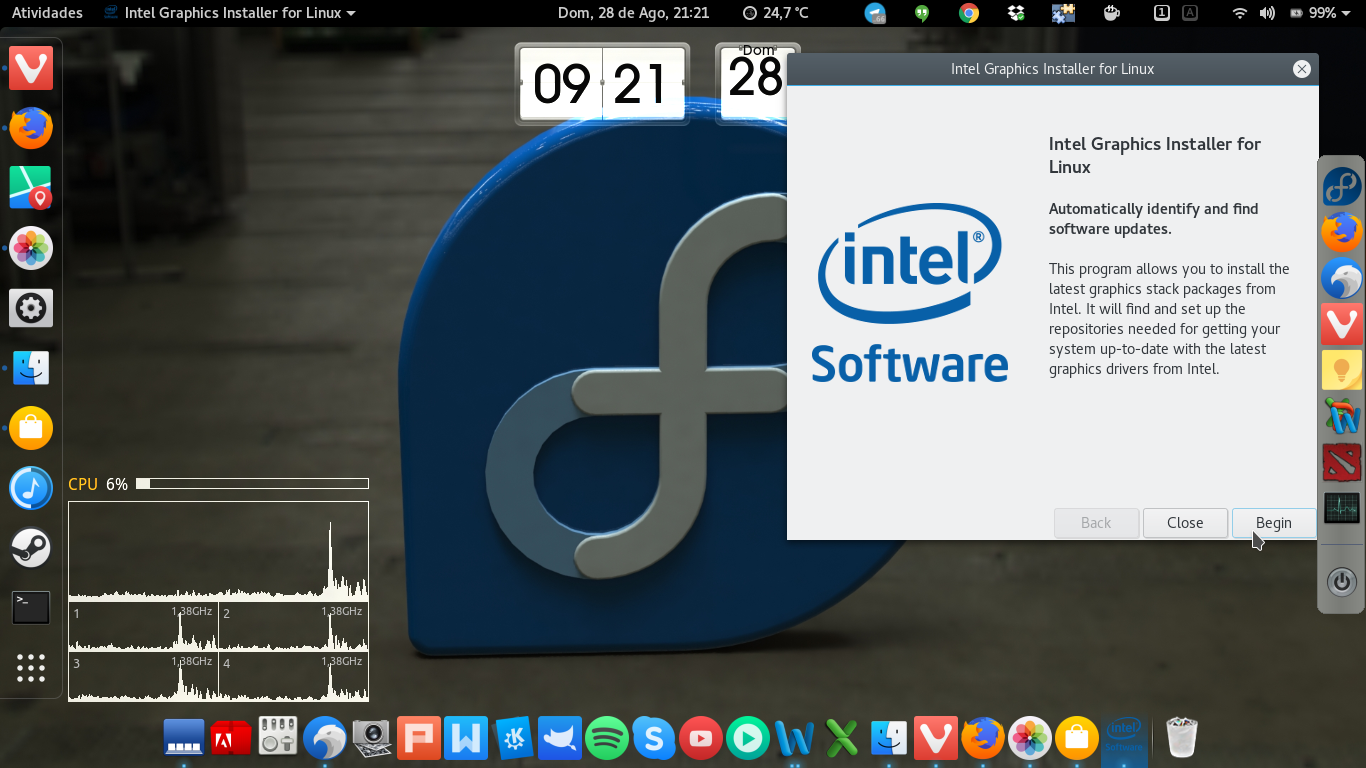Click the Intel Software icon in dock
Image resolution: width=1366 pixels, height=768 pixels.
point(1124,738)
